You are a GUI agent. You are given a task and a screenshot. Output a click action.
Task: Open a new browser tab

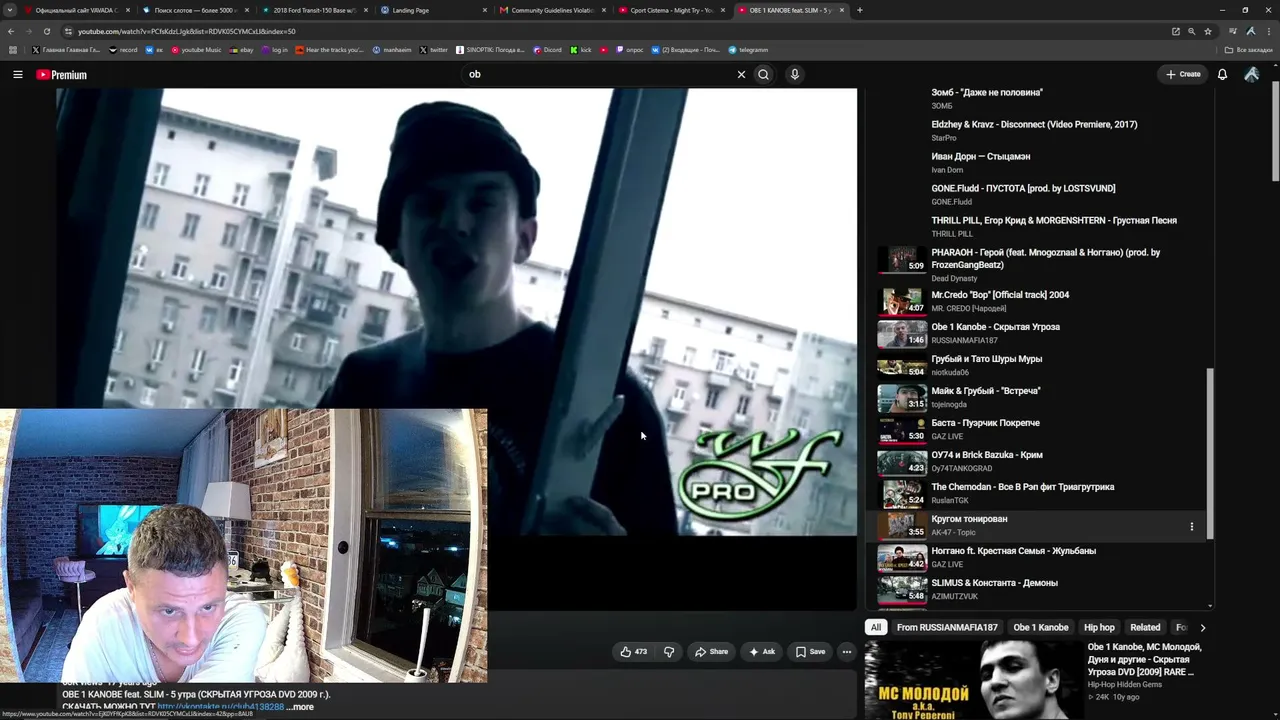pyautogui.click(x=859, y=10)
